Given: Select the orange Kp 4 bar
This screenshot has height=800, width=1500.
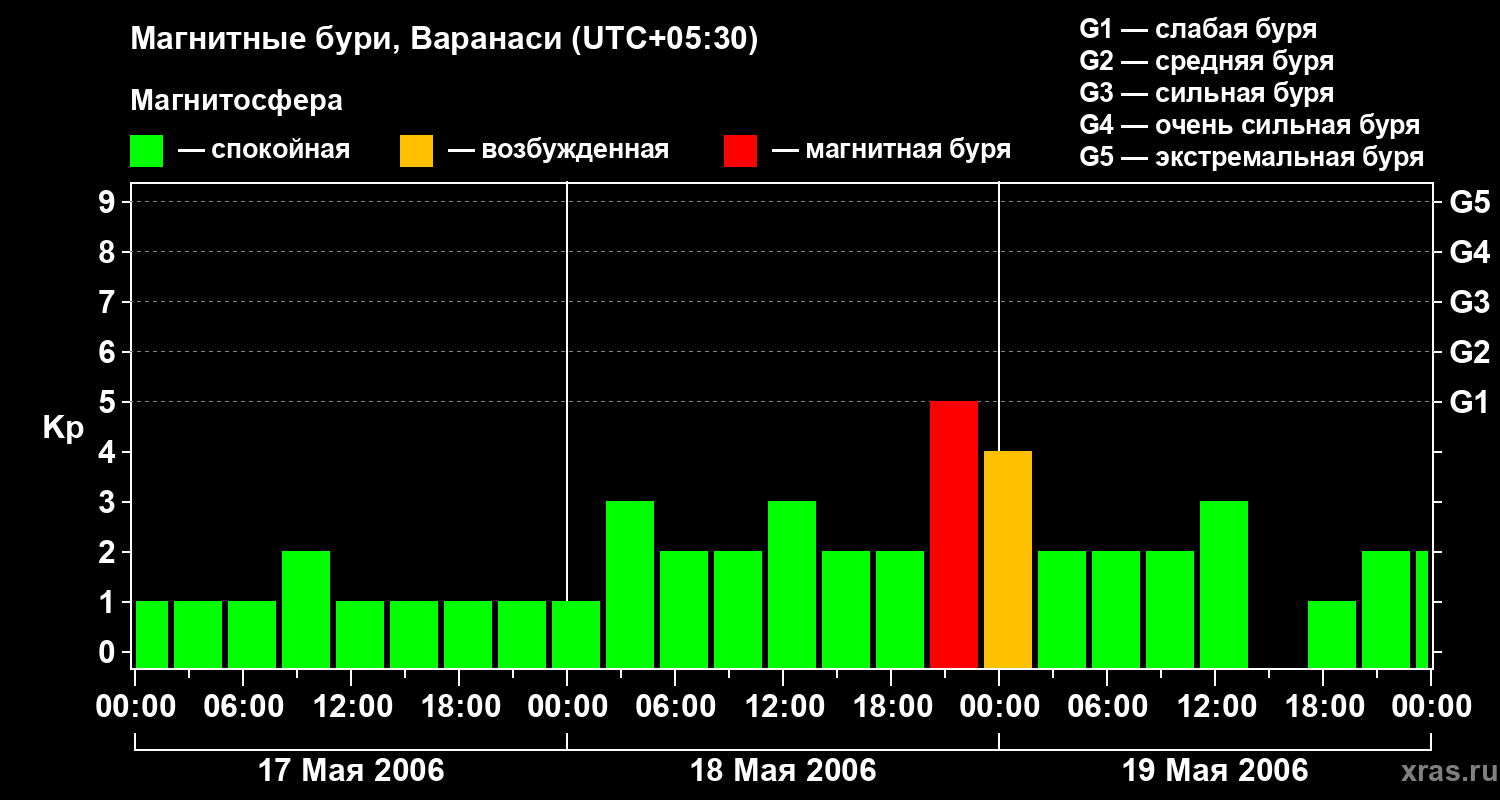Looking at the screenshot, I should point(1008,560).
